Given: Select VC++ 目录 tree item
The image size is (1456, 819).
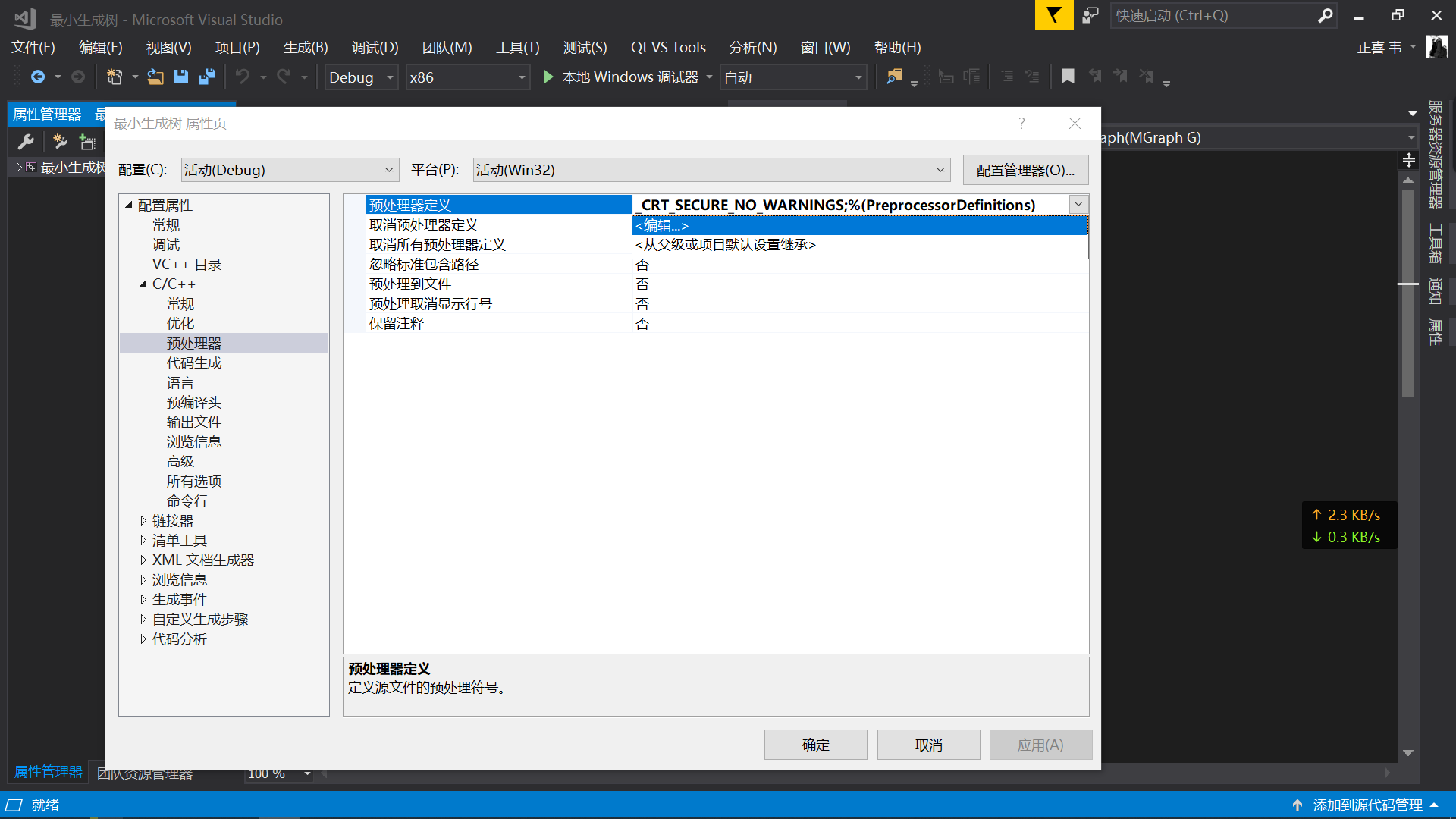Looking at the screenshot, I should tap(187, 264).
